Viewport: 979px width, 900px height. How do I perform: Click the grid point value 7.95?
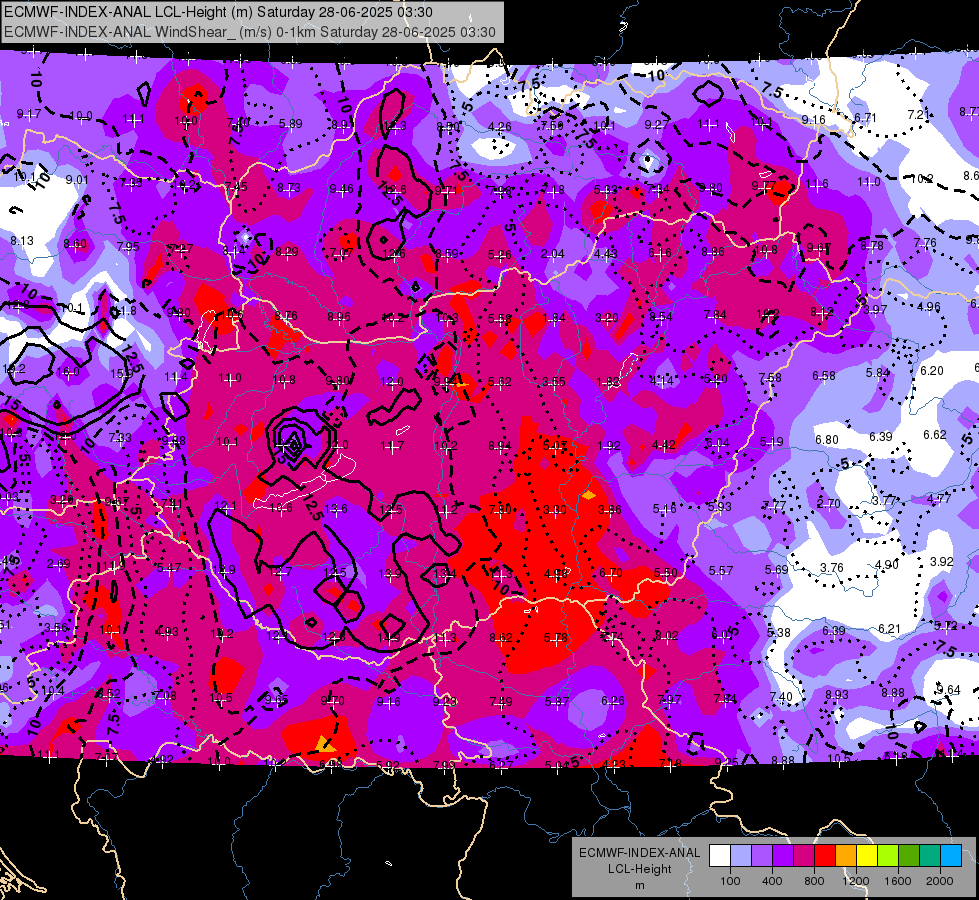(128, 247)
